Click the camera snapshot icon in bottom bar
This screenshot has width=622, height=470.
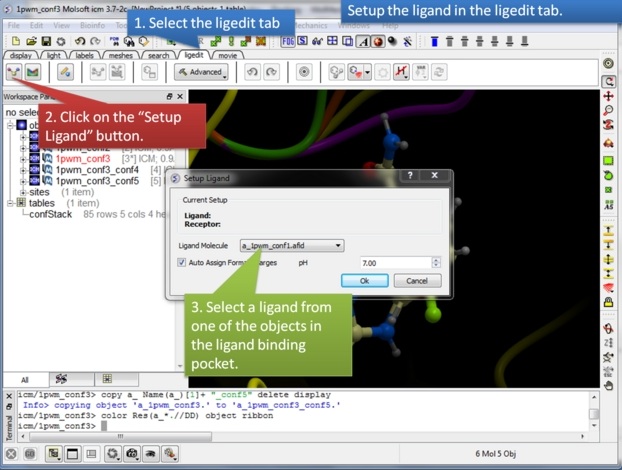coord(131,454)
